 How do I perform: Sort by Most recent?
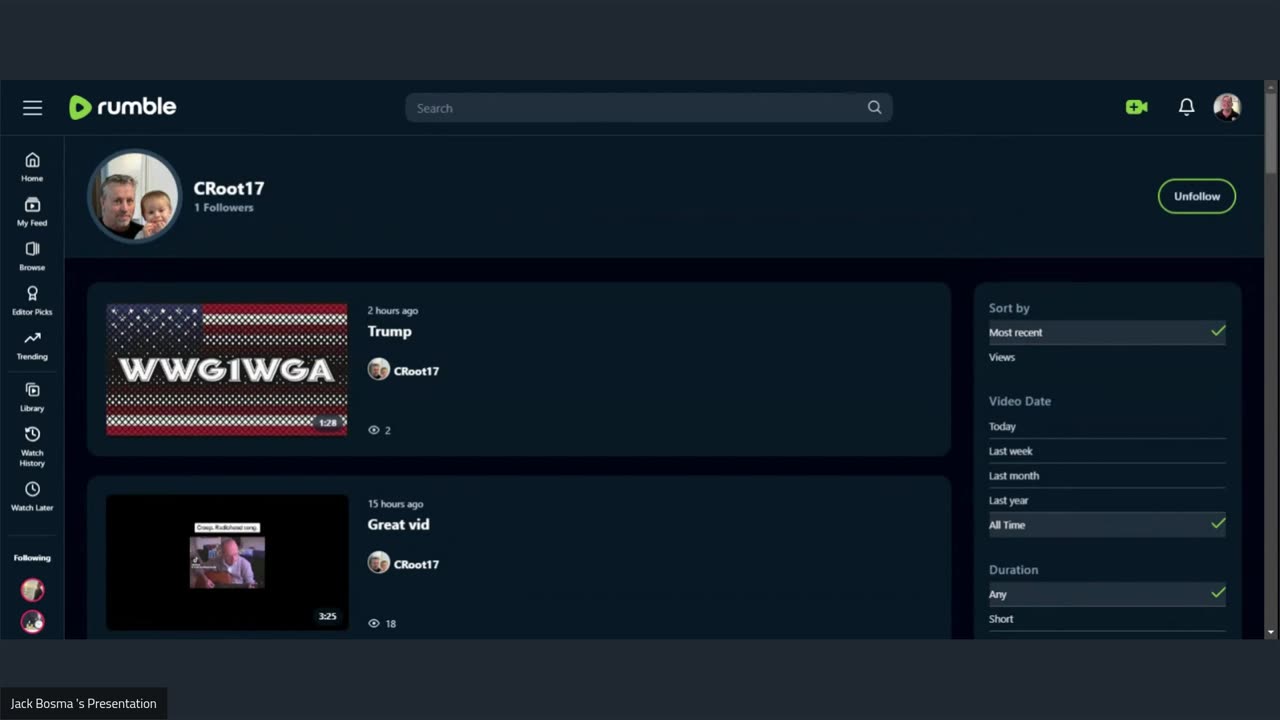click(x=1107, y=332)
